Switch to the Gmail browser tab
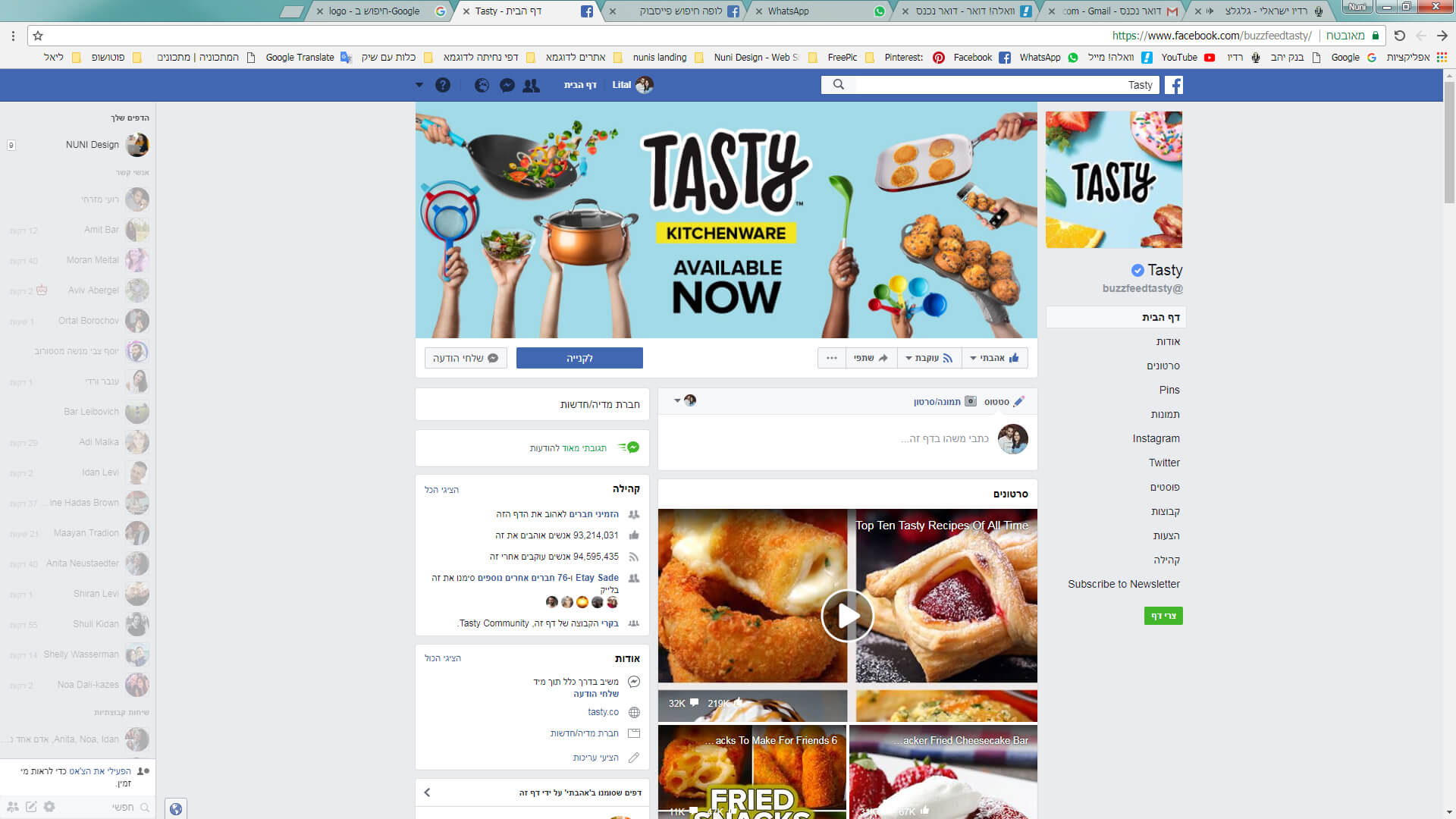This screenshot has width=1456, height=819. tap(1115, 11)
